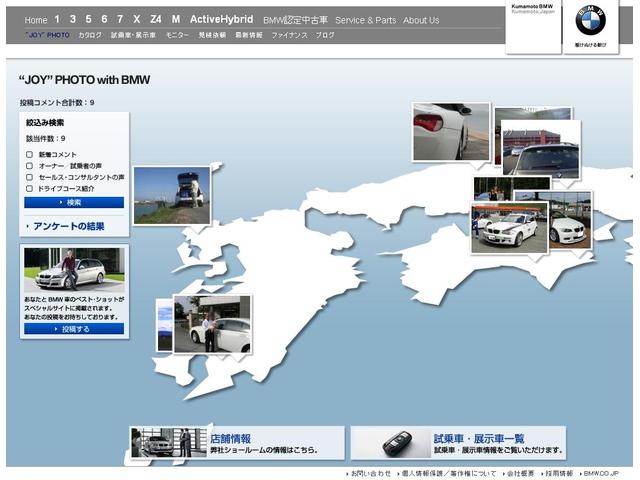The height and width of the screenshot is (480, 640).
Task: Go to the ファイナンス submenu link
Action: click(x=289, y=35)
